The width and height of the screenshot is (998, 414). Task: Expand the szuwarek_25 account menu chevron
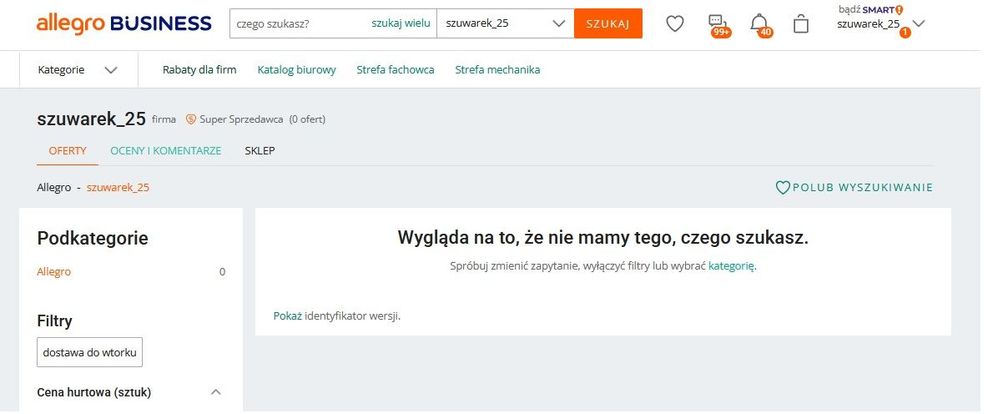click(x=918, y=24)
